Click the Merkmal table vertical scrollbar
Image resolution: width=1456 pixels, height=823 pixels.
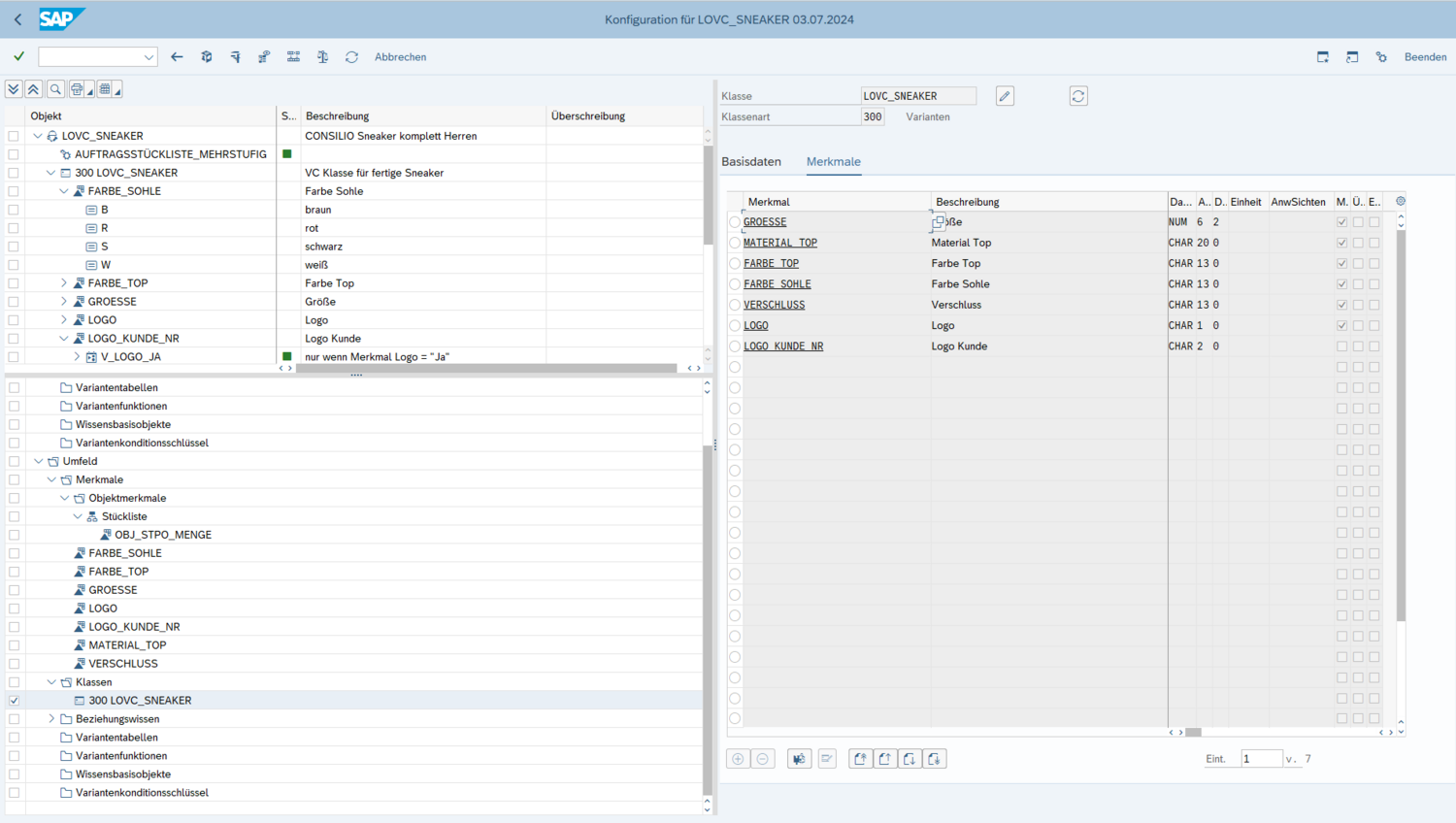1401,425
